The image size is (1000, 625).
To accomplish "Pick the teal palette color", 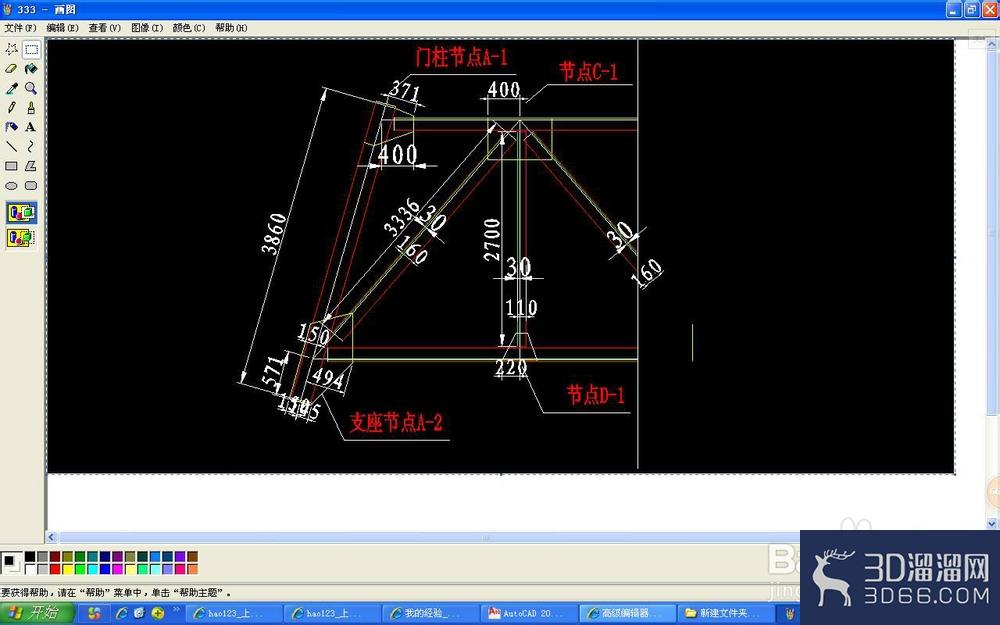I will click(x=92, y=557).
